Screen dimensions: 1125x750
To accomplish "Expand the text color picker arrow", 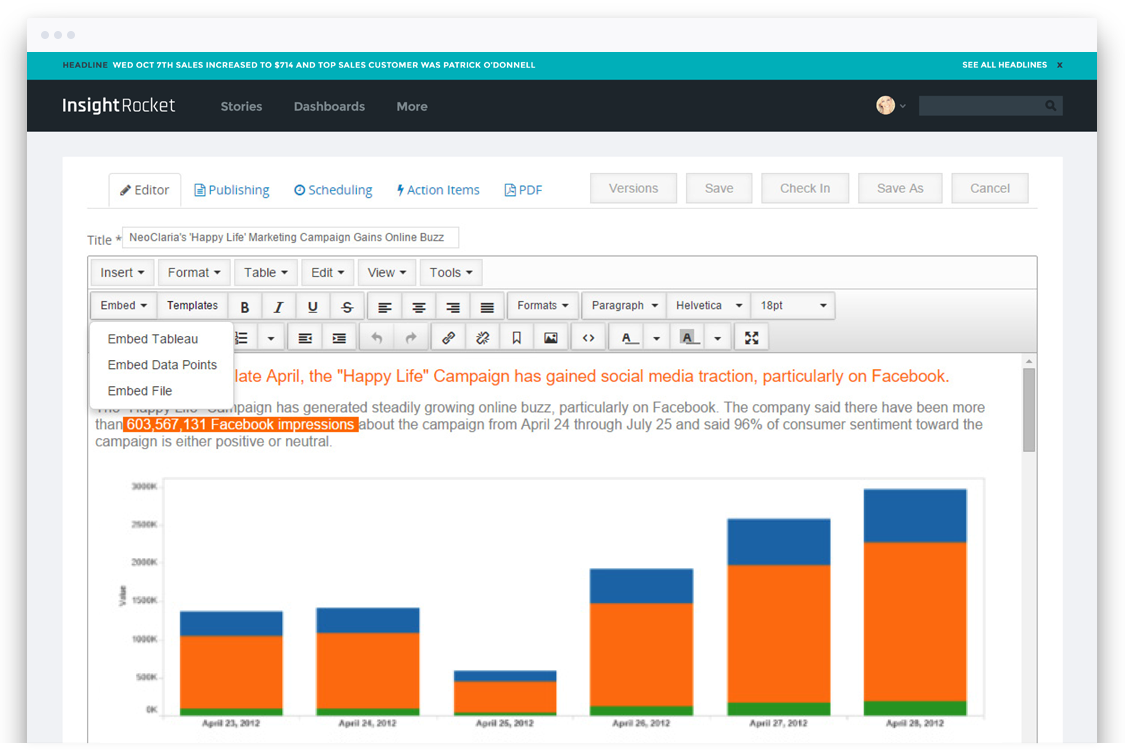I will tap(656, 337).
